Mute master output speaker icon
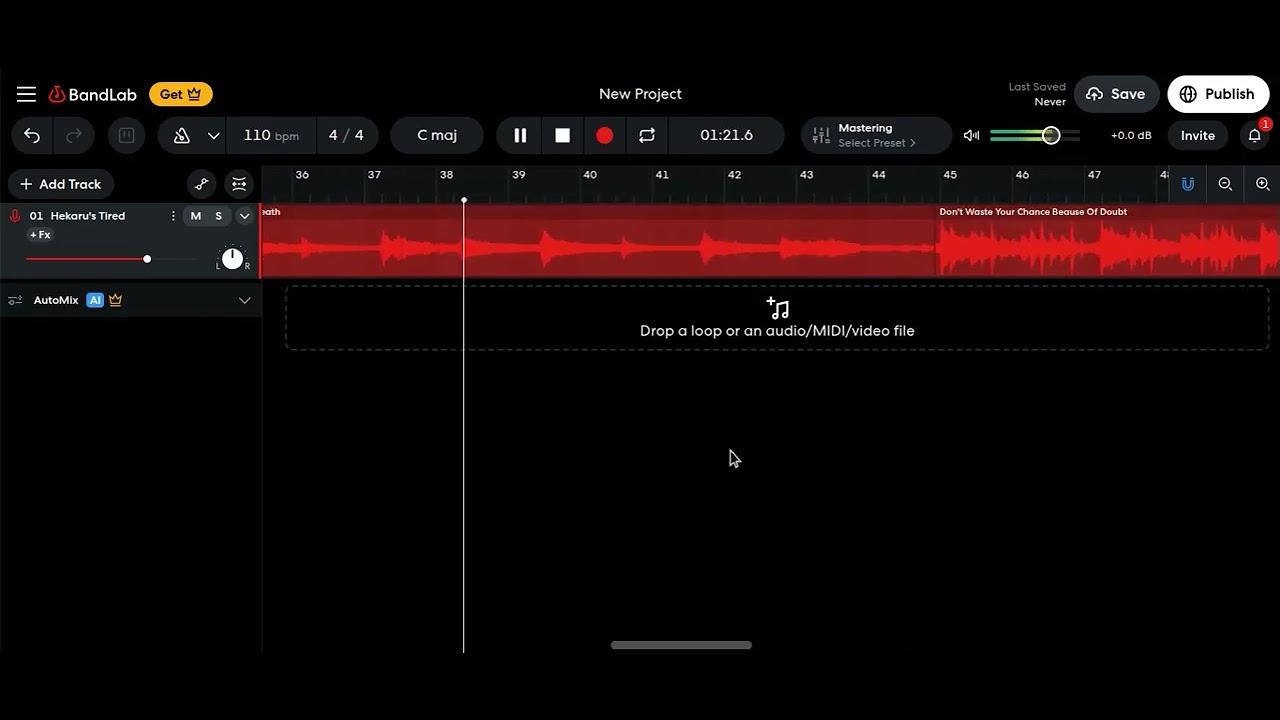The width and height of the screenshot is (1280, 720). 971,135
